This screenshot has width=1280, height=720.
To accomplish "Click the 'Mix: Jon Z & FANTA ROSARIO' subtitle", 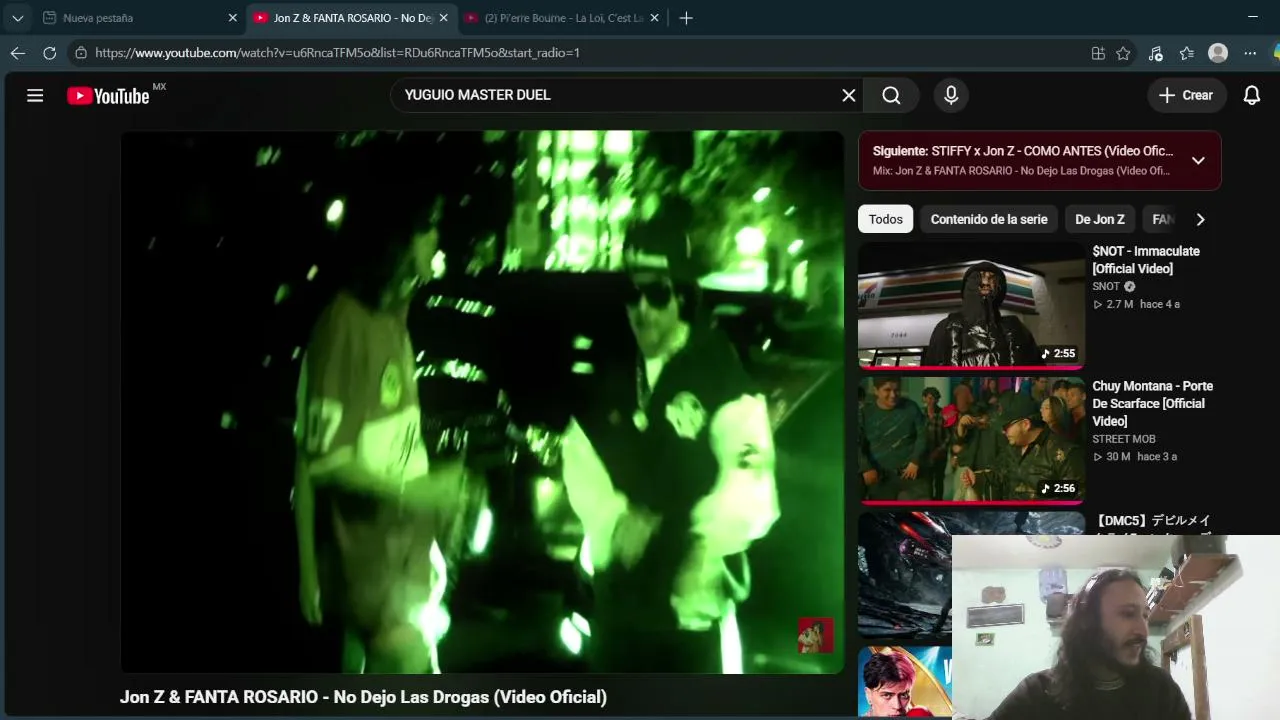I will point(1021,171).
